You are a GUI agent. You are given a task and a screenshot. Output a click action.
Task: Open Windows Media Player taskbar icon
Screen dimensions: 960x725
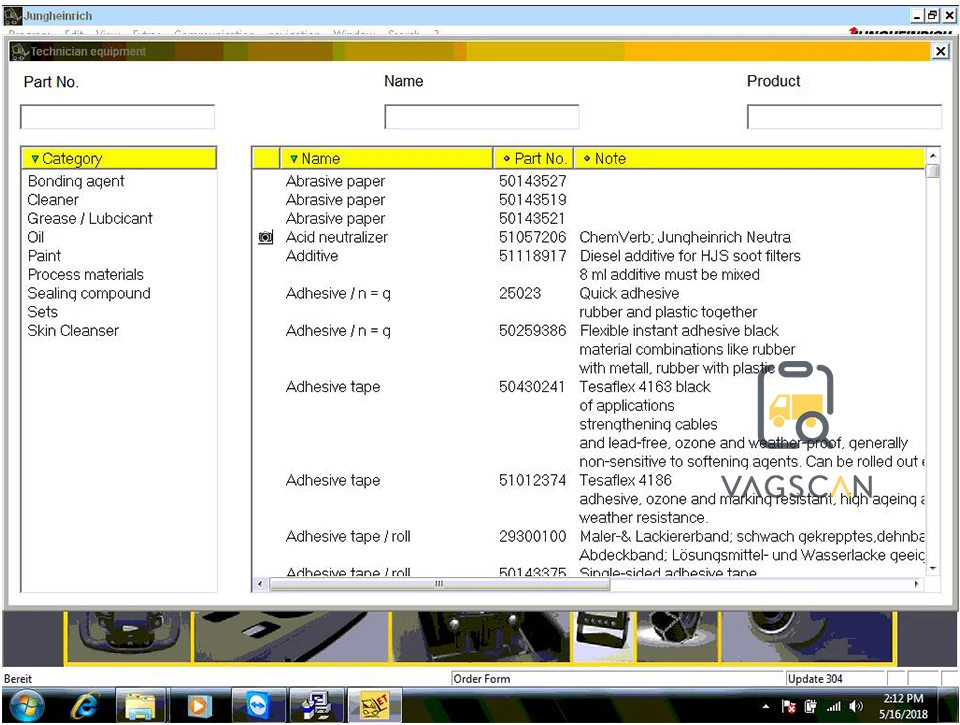click(198, 706)
